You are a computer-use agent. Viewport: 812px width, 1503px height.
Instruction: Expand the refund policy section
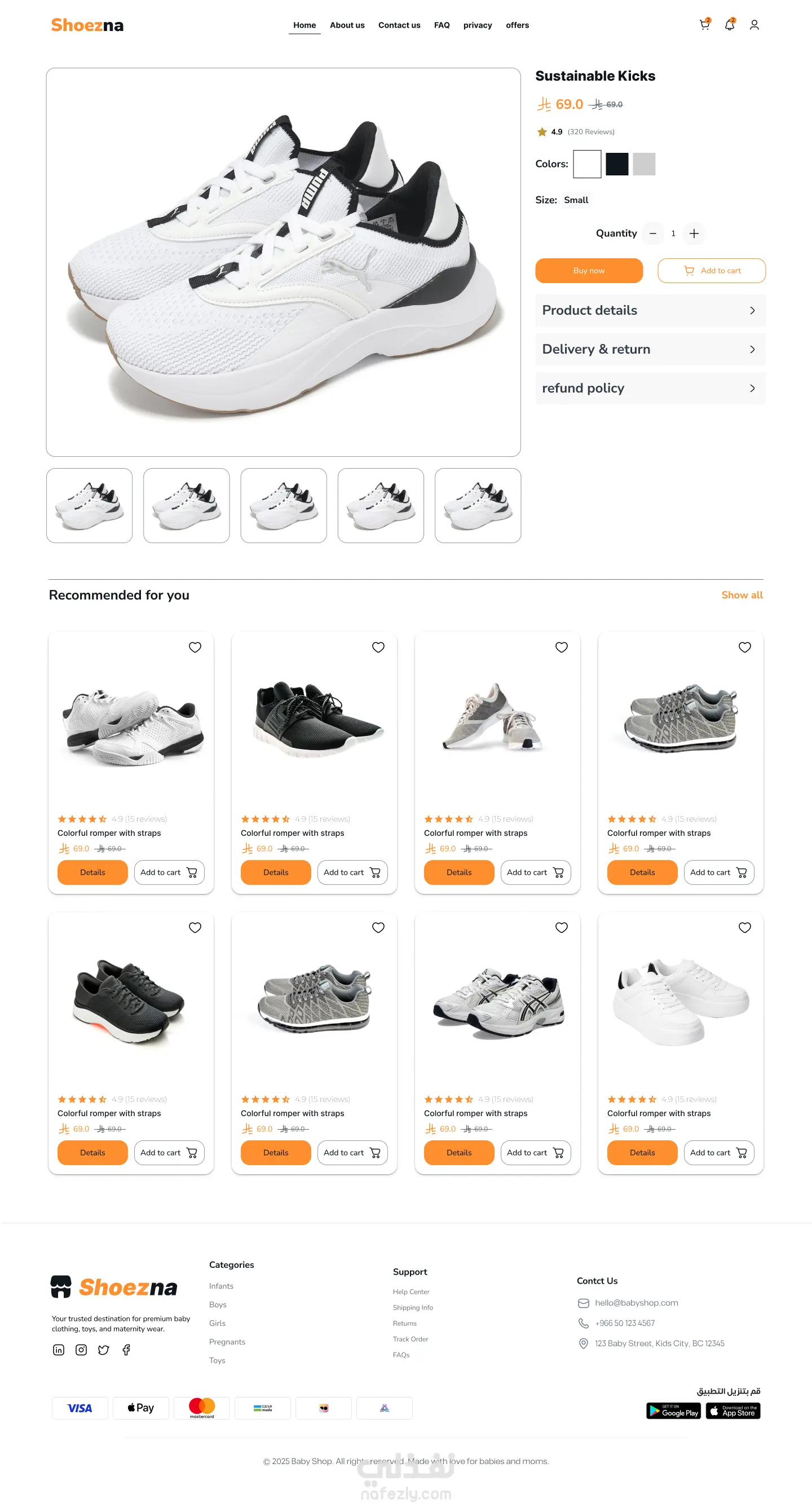click(650, 388)
